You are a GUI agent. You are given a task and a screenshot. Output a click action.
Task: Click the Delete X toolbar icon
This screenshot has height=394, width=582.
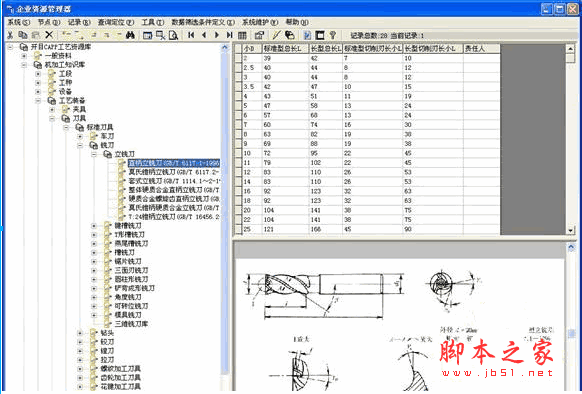coord(49,35)
